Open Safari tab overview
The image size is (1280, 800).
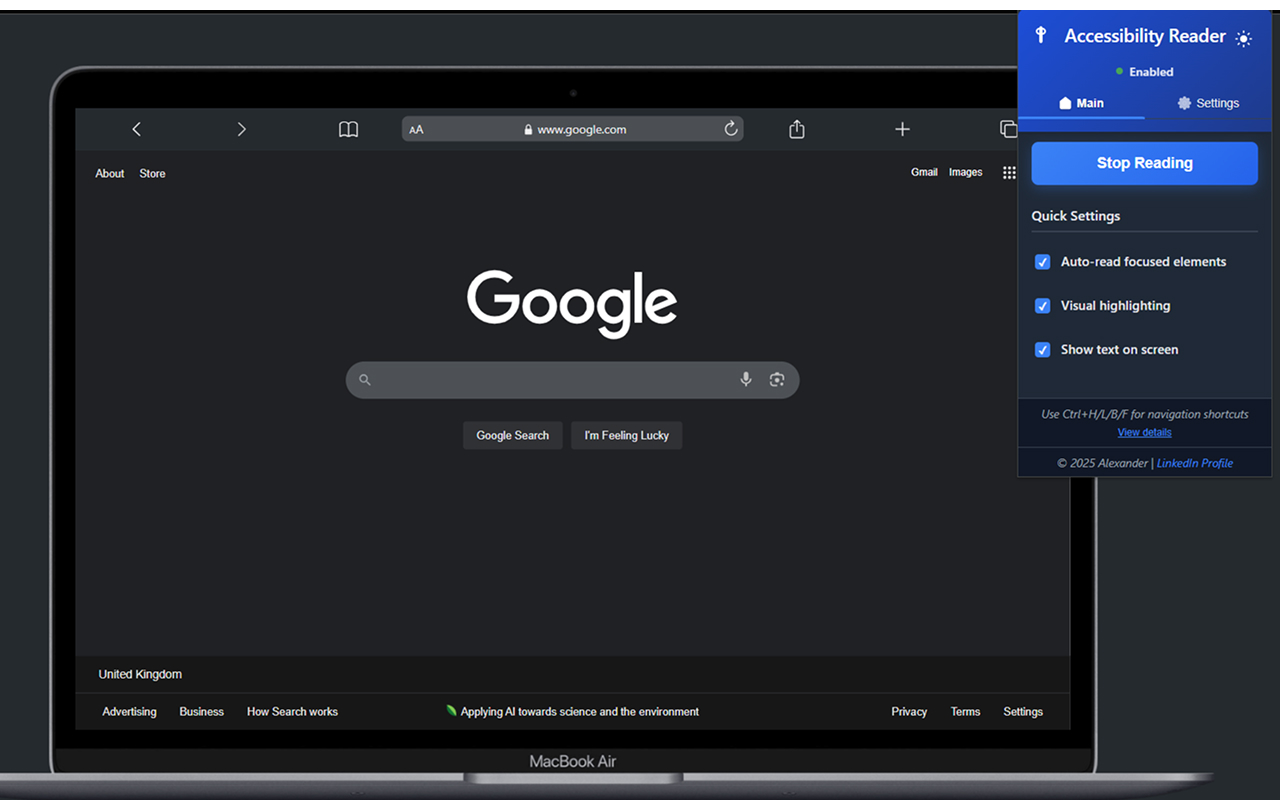coord(1008,129)
